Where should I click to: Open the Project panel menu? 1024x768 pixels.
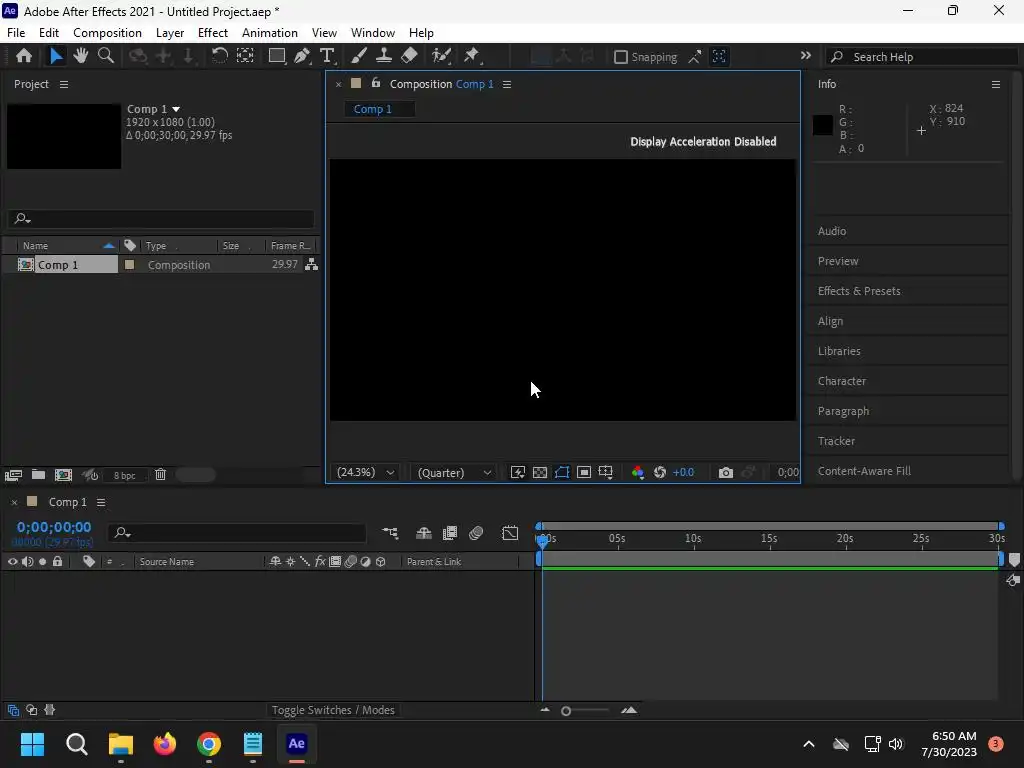coord(63,84)
